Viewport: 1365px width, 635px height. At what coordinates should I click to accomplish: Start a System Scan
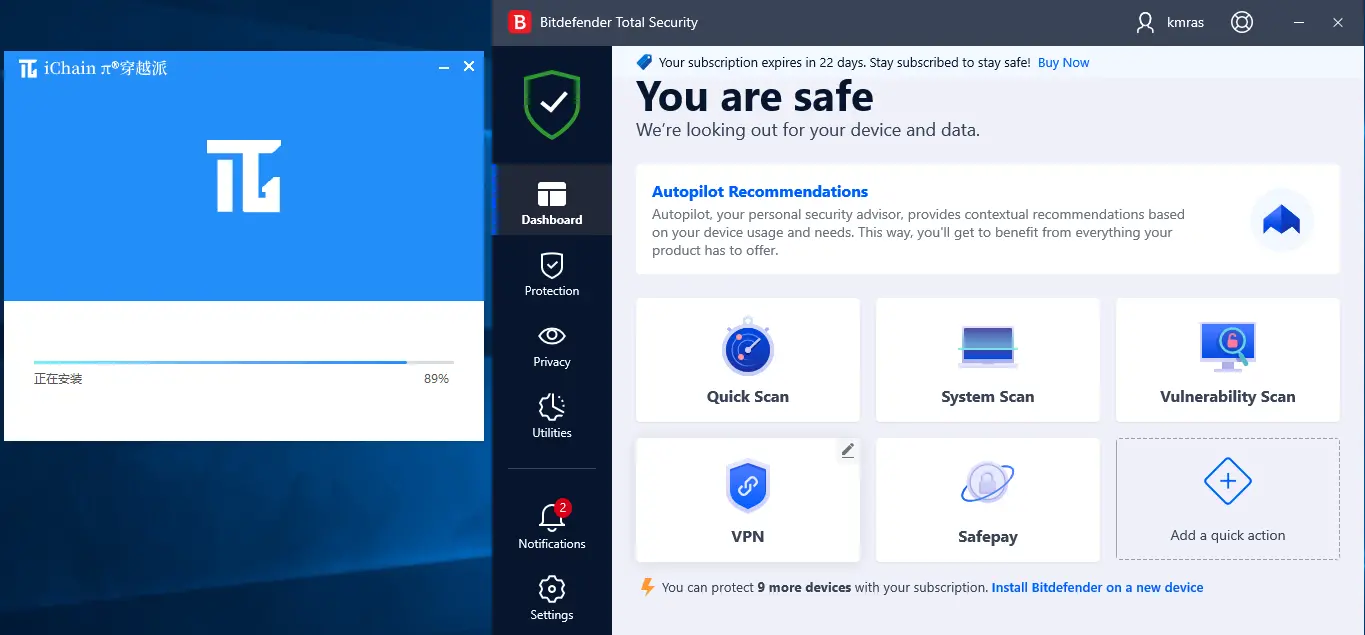click(987, 360)
